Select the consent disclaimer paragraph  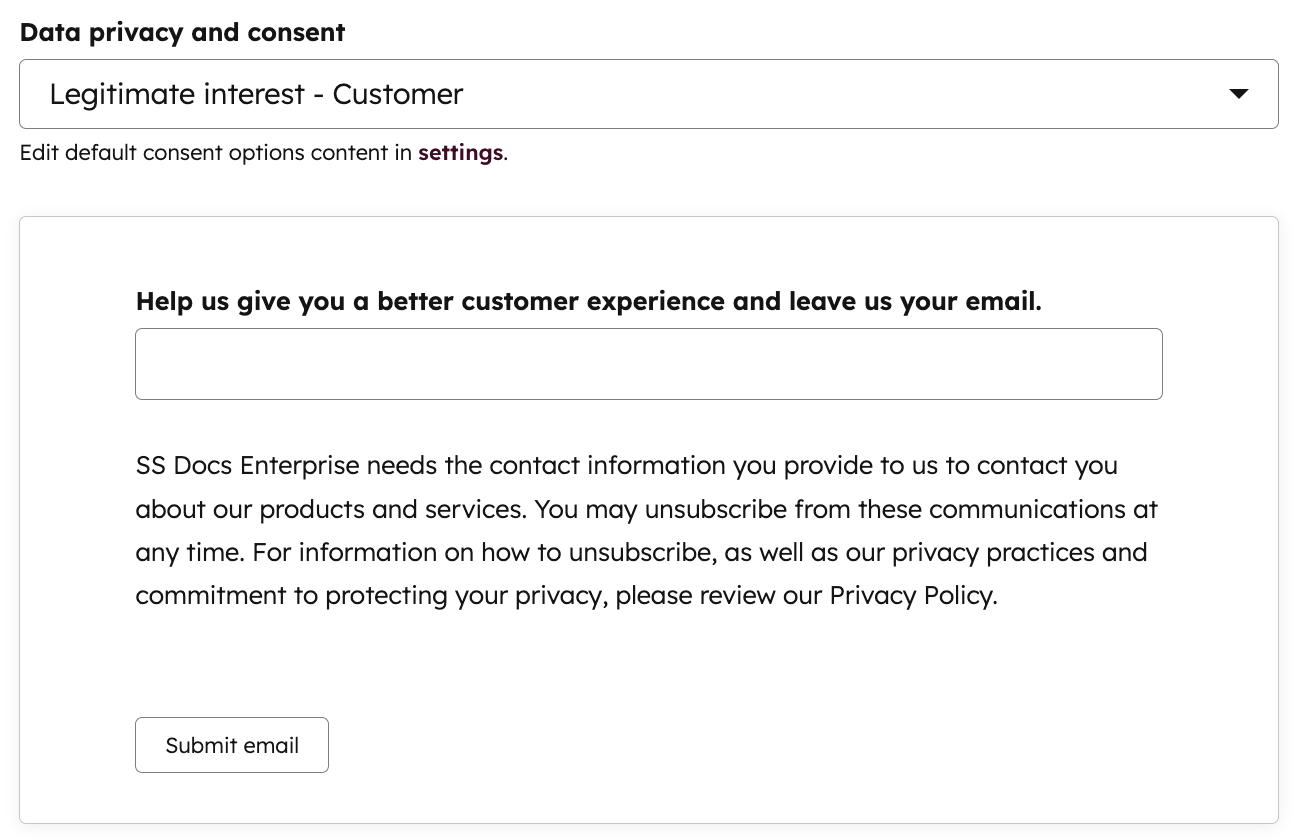(x=646, y=530)
